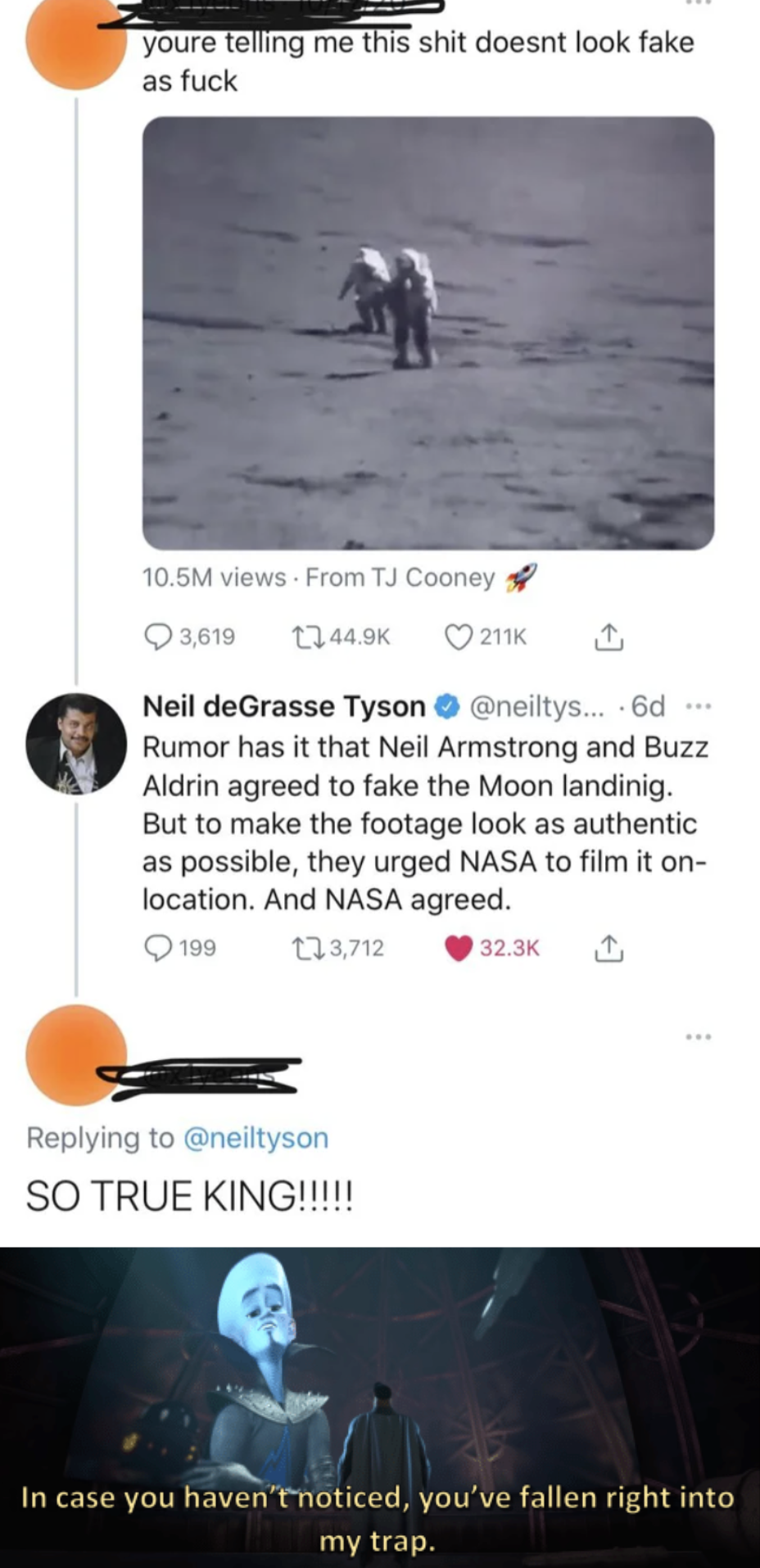Click the blue verified badge icon

(446, 706)
